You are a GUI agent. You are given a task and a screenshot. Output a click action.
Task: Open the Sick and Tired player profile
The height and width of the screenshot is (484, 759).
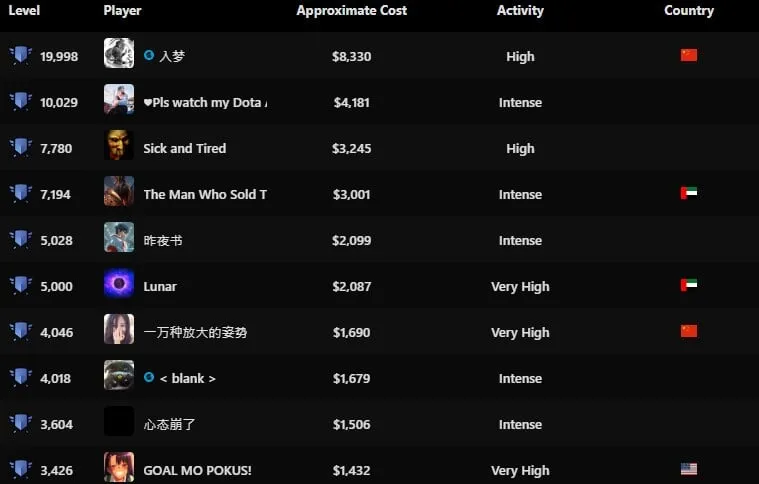click(x=184, y=148)
